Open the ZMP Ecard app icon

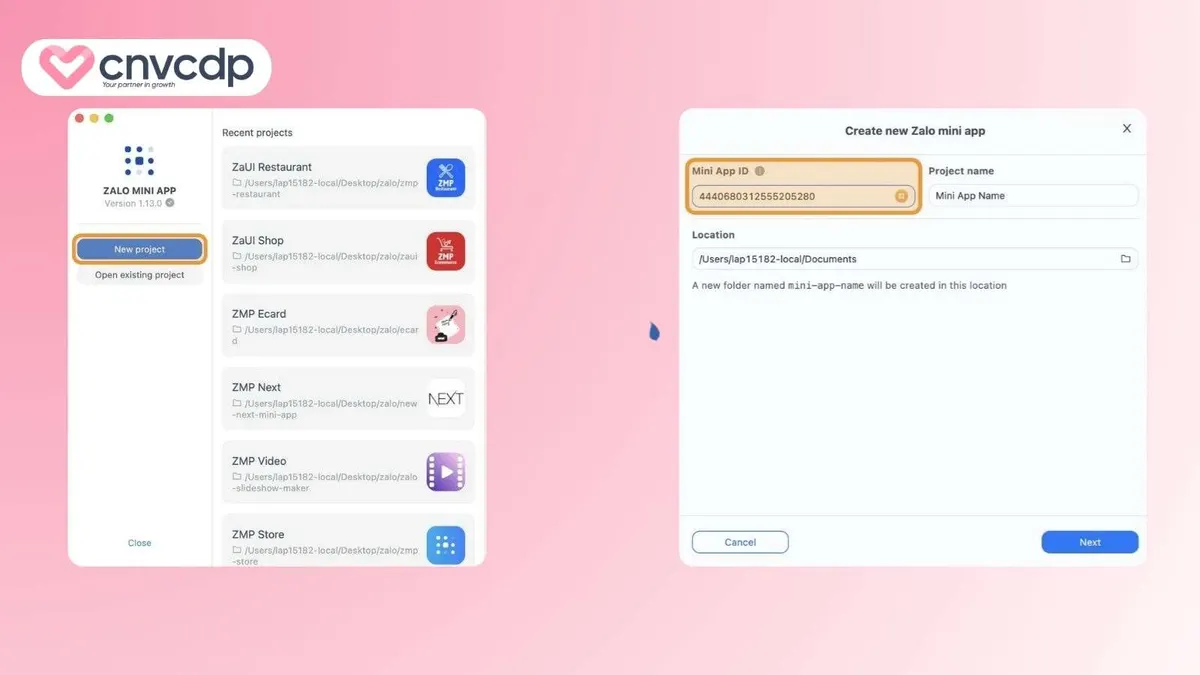[x=446, y=325]
